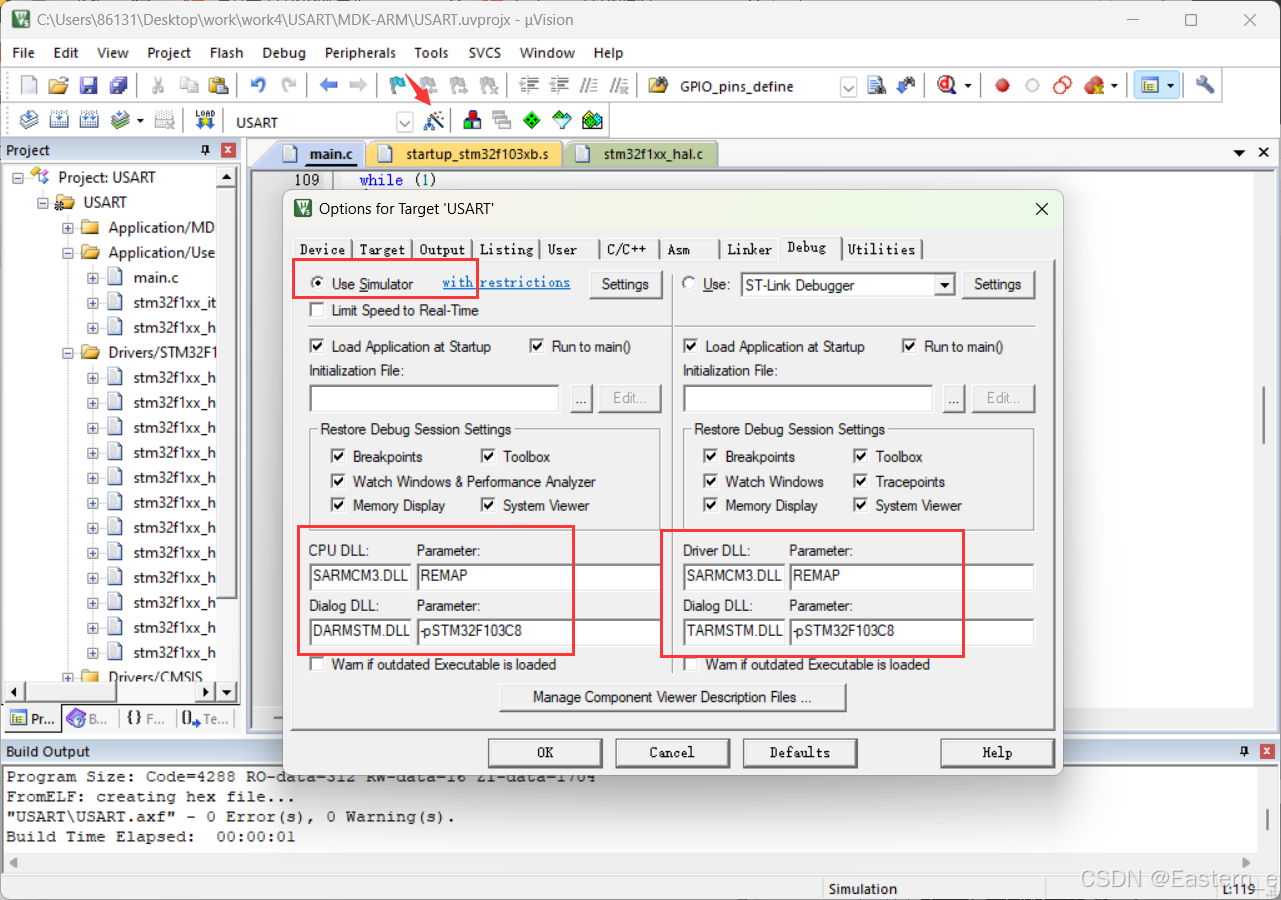
Task: Click in the simulator Initialization File field
Action: 435,398
